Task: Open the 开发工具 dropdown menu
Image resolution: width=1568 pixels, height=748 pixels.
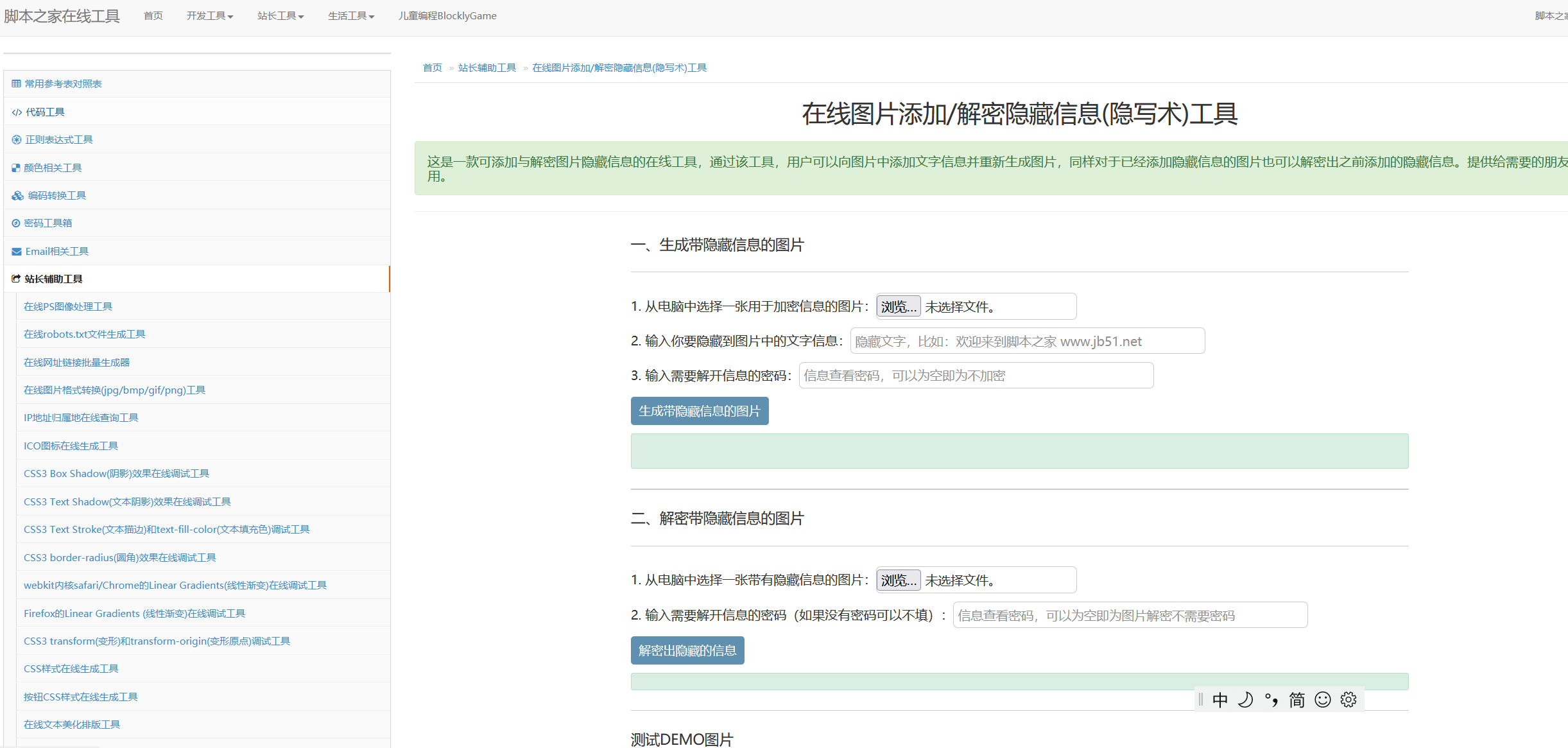Action: pyautogui.click(x=210, y=16)
